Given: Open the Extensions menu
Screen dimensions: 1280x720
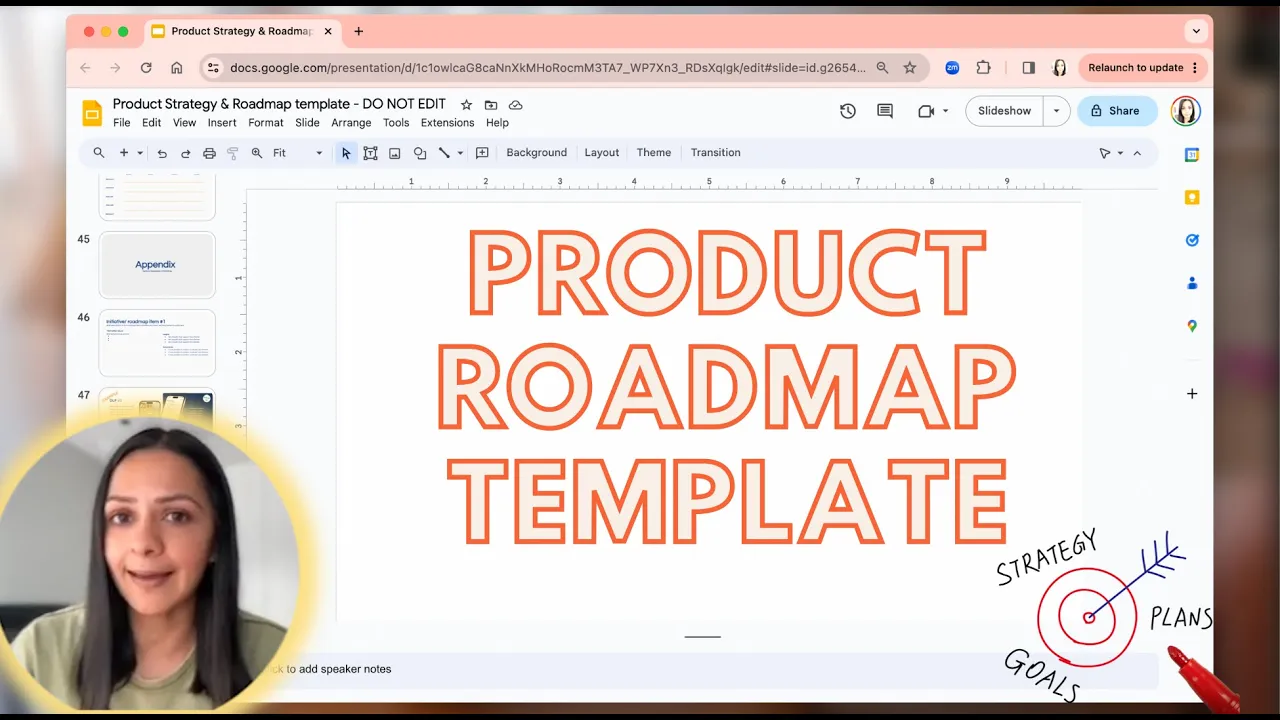Looking at the screenshot, I should (447, 123).
